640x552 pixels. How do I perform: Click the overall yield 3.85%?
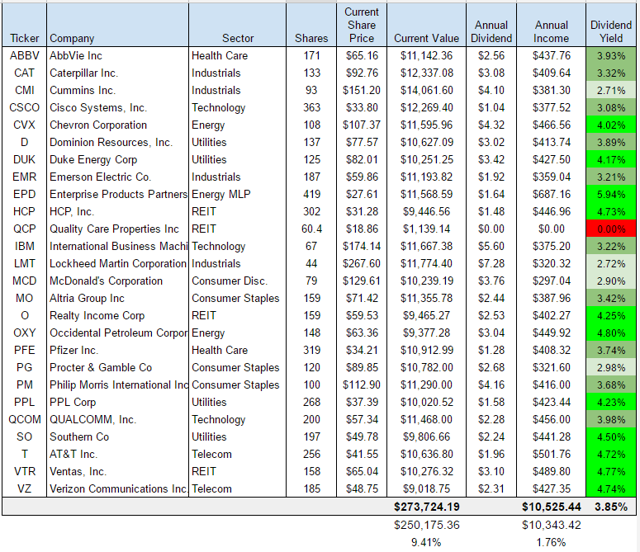(x=611, y=507)
